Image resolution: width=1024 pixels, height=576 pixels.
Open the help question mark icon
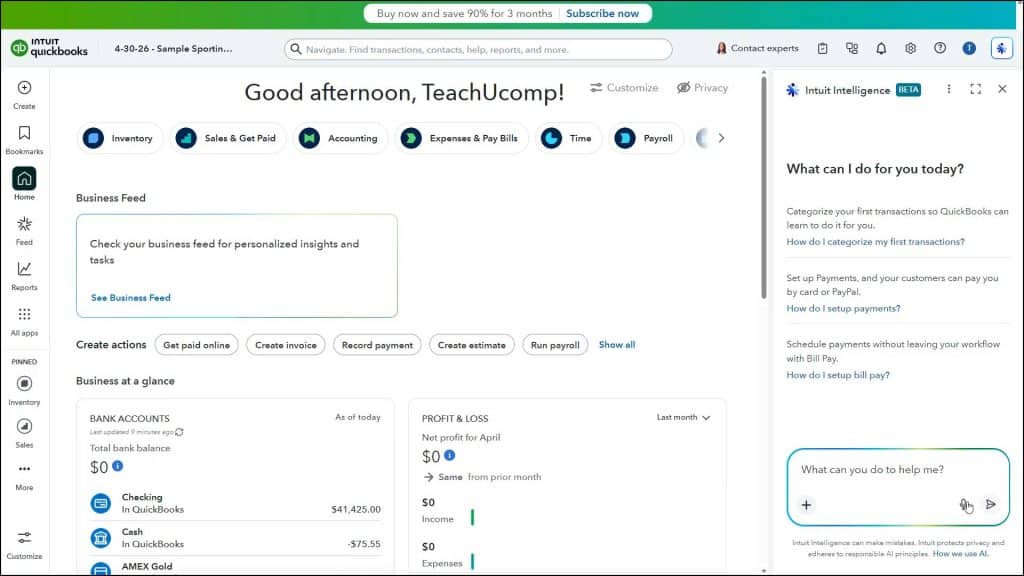[x=940, y=48]
